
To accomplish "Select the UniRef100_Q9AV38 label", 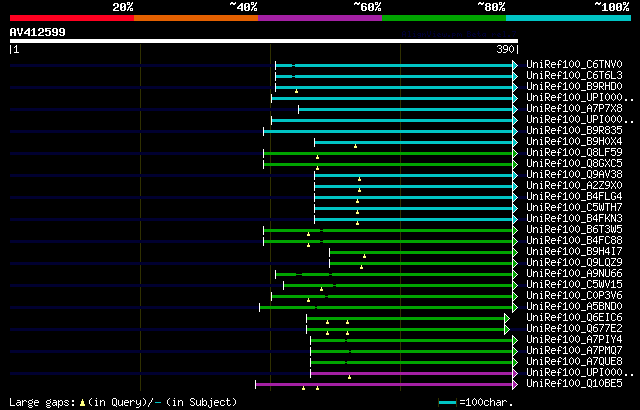I will [574, 175].
